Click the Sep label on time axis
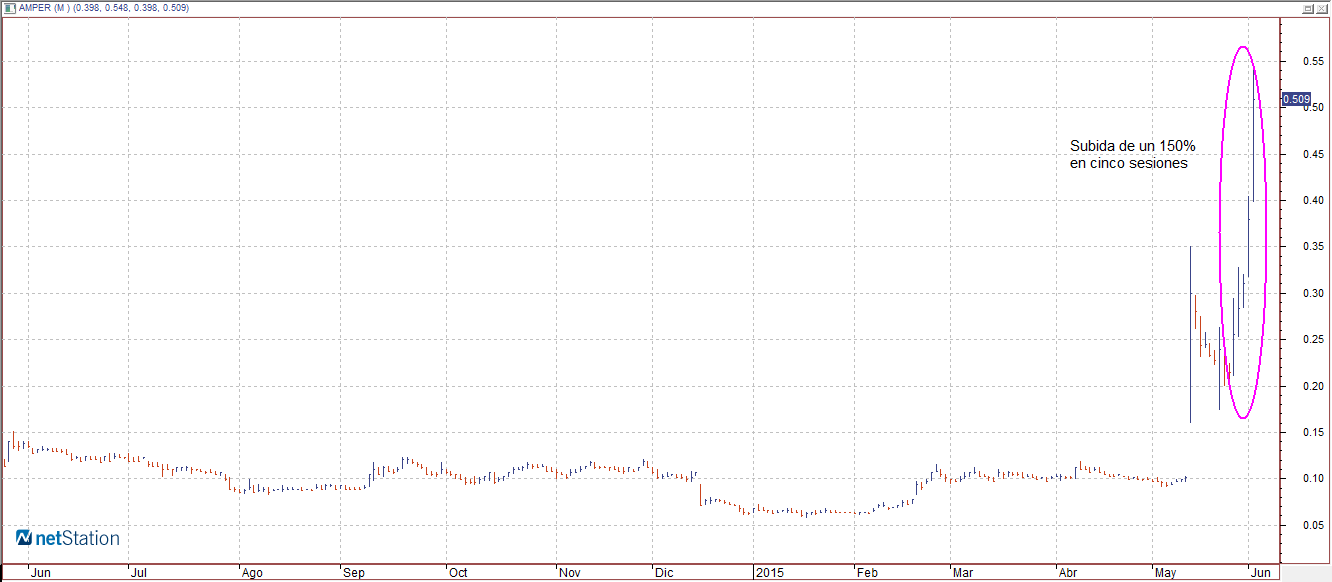Screen dimensions: 1332x582 [353, 573]
